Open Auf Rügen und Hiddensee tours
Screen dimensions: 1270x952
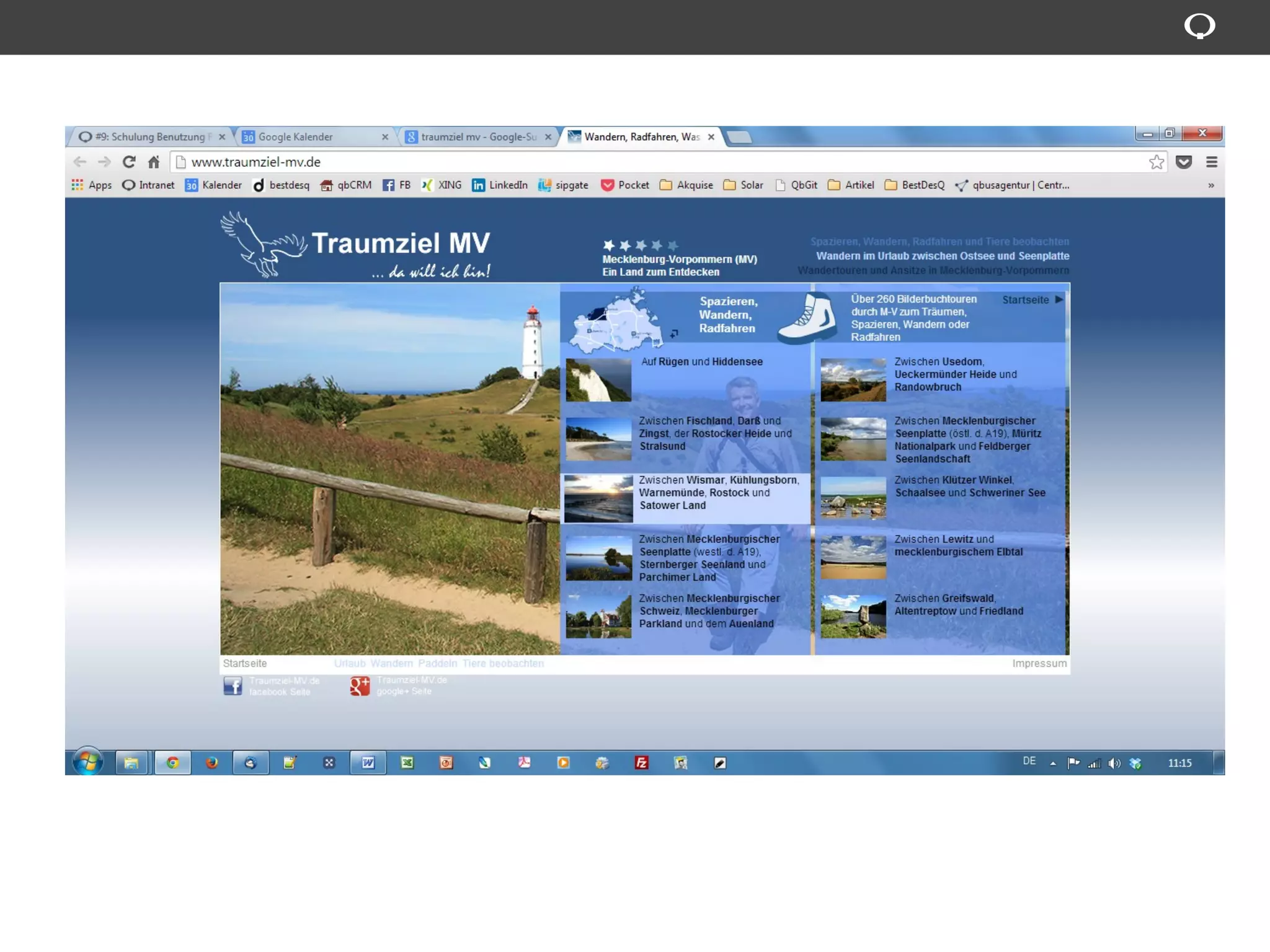[701, 361]
